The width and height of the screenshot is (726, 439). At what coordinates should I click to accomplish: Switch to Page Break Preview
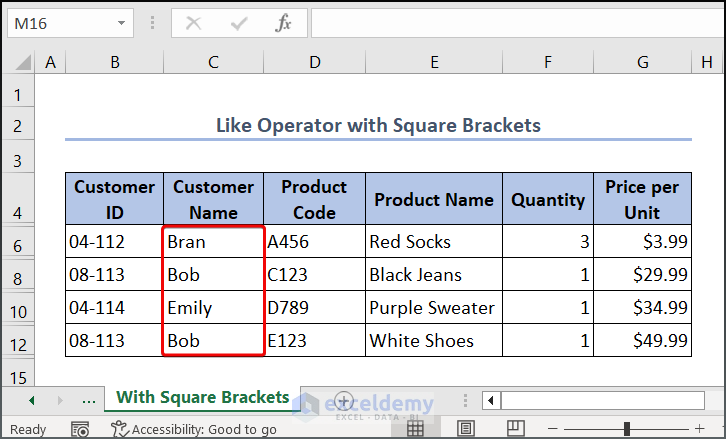point(515,429)
